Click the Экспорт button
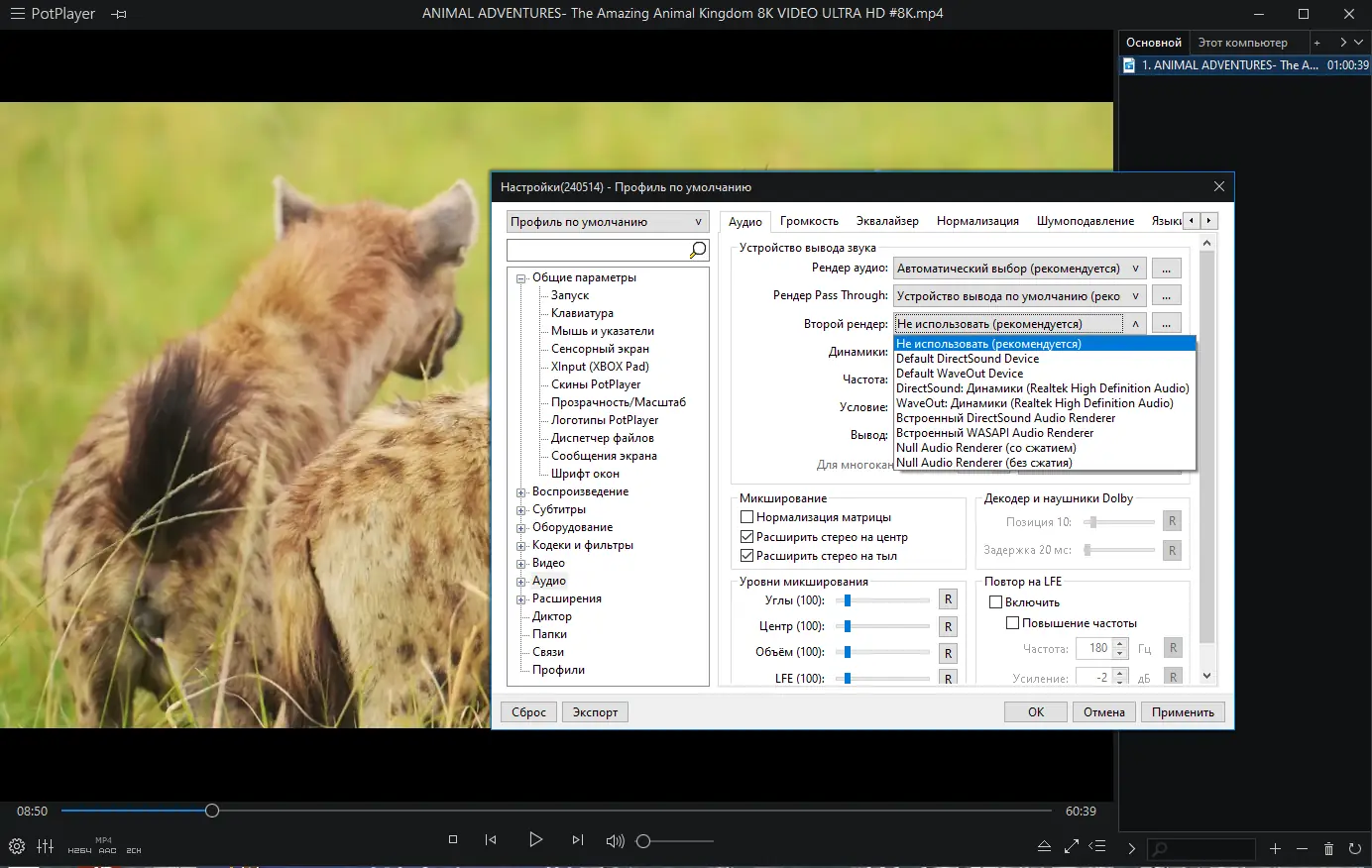Viewport: 1372px width, 868px height. (x=595, y=712)
